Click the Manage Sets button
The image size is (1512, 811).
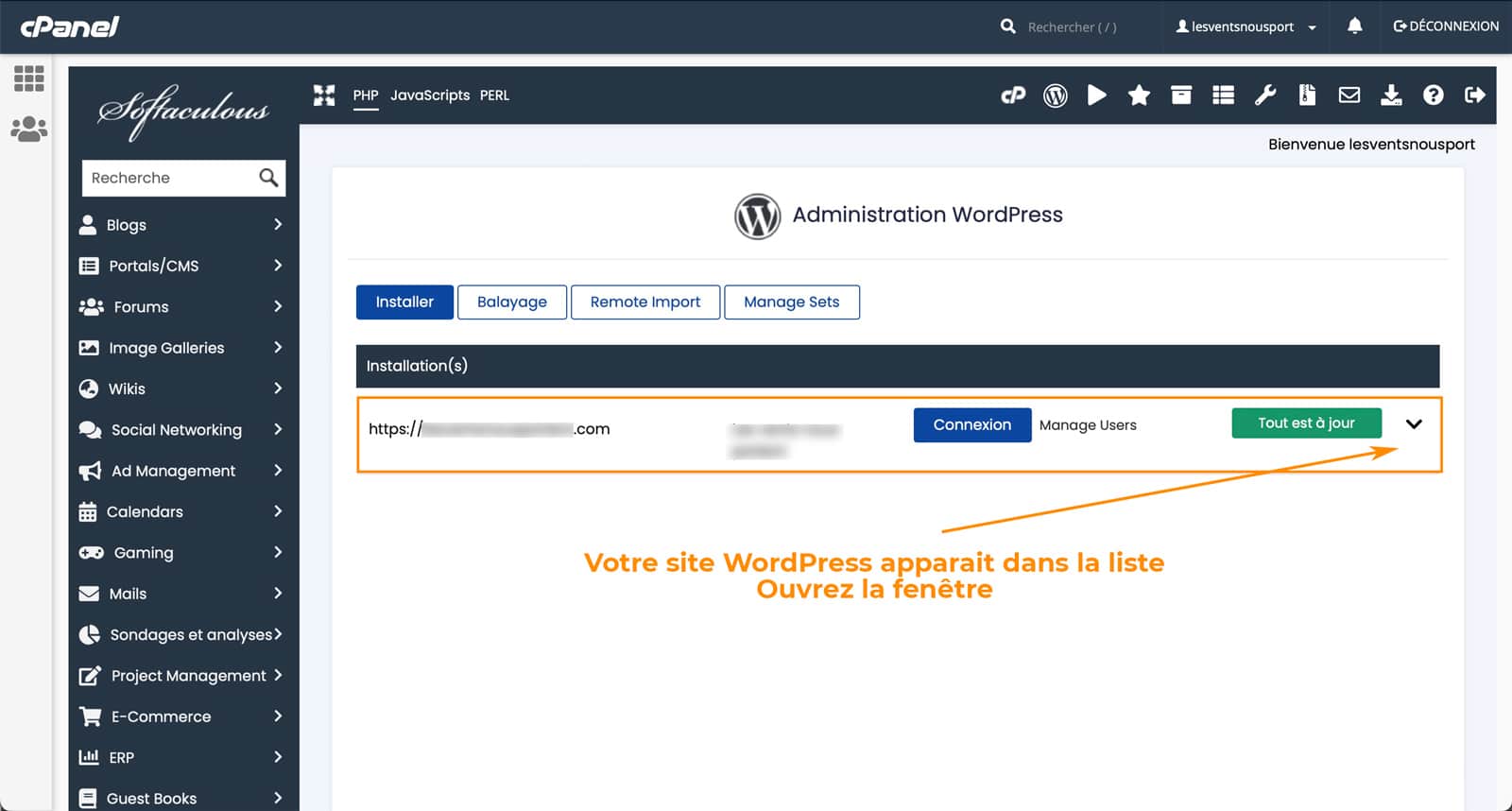click(792, 302)
